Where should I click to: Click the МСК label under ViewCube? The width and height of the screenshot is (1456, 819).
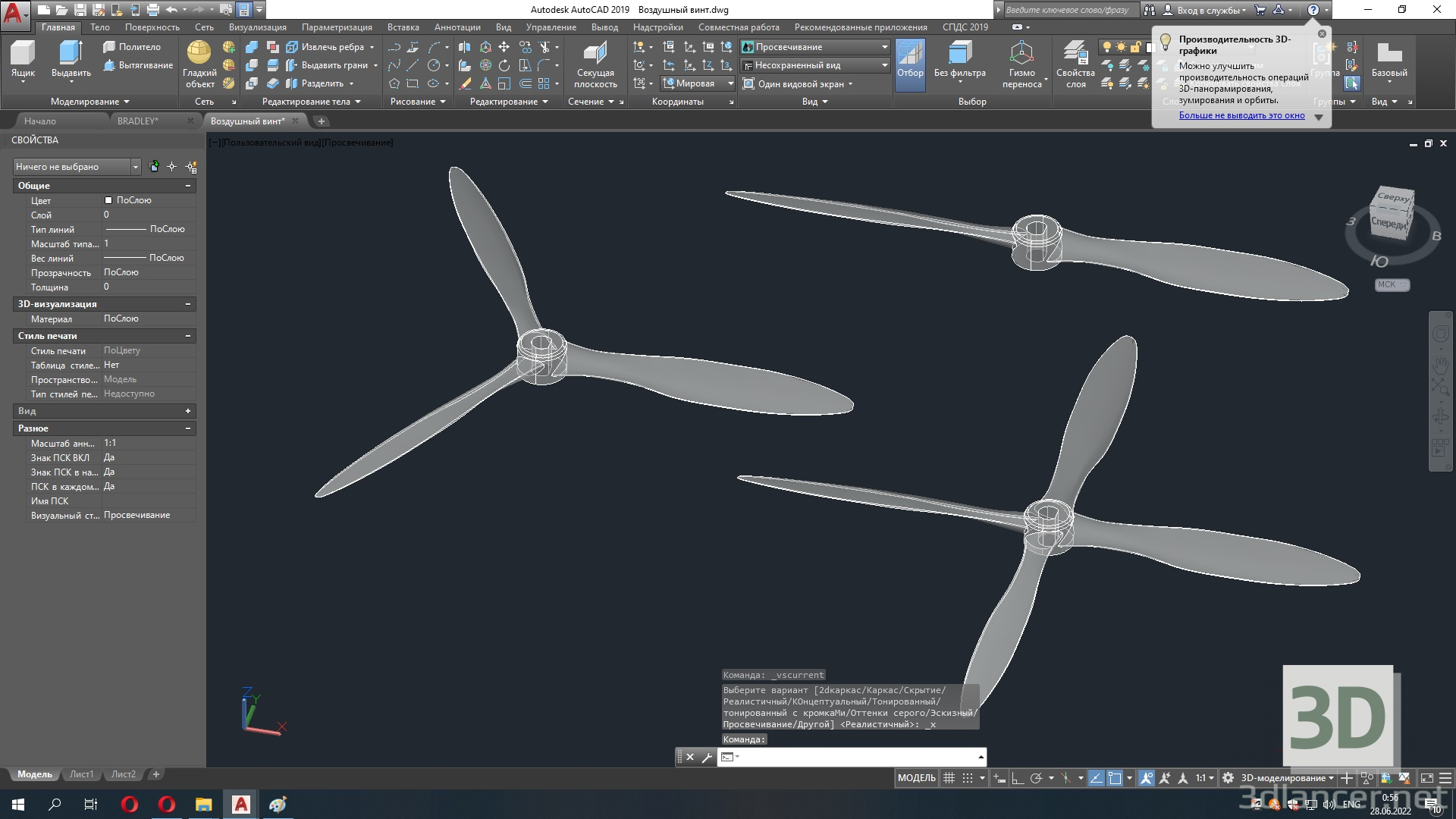click(1392, 285)
